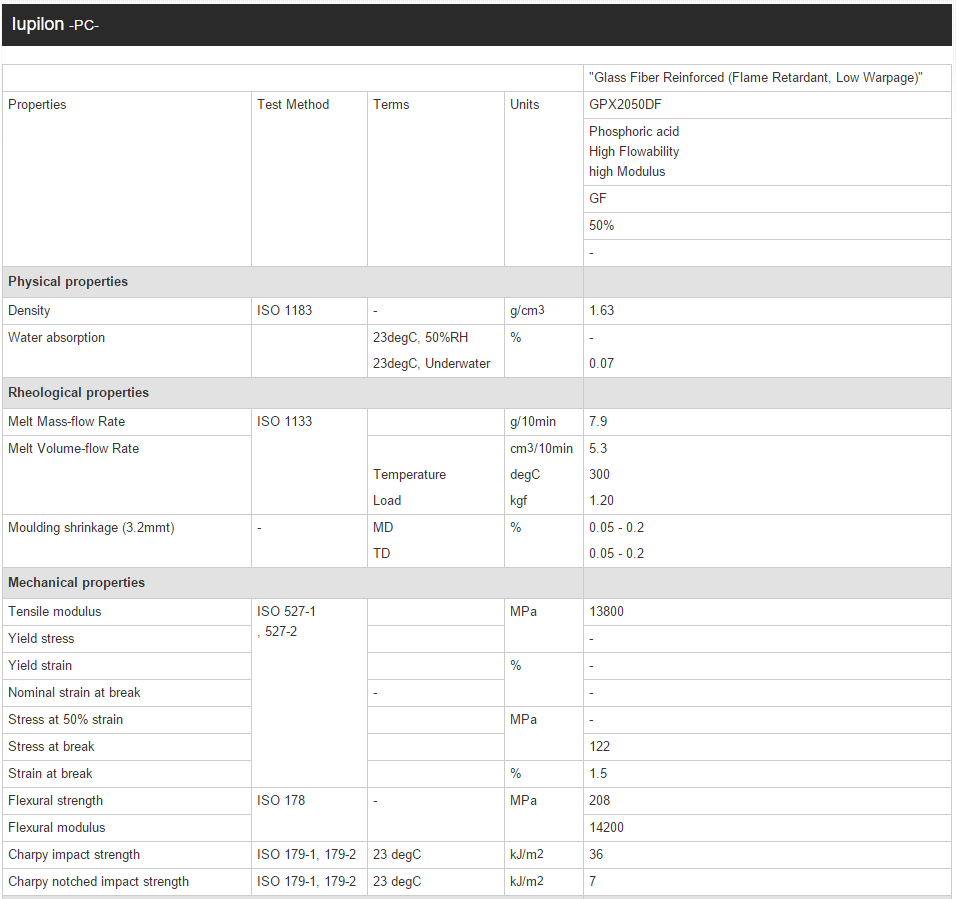Click the Stress at break row label
This screenshot has width=957, height=899.
[51, 746]
